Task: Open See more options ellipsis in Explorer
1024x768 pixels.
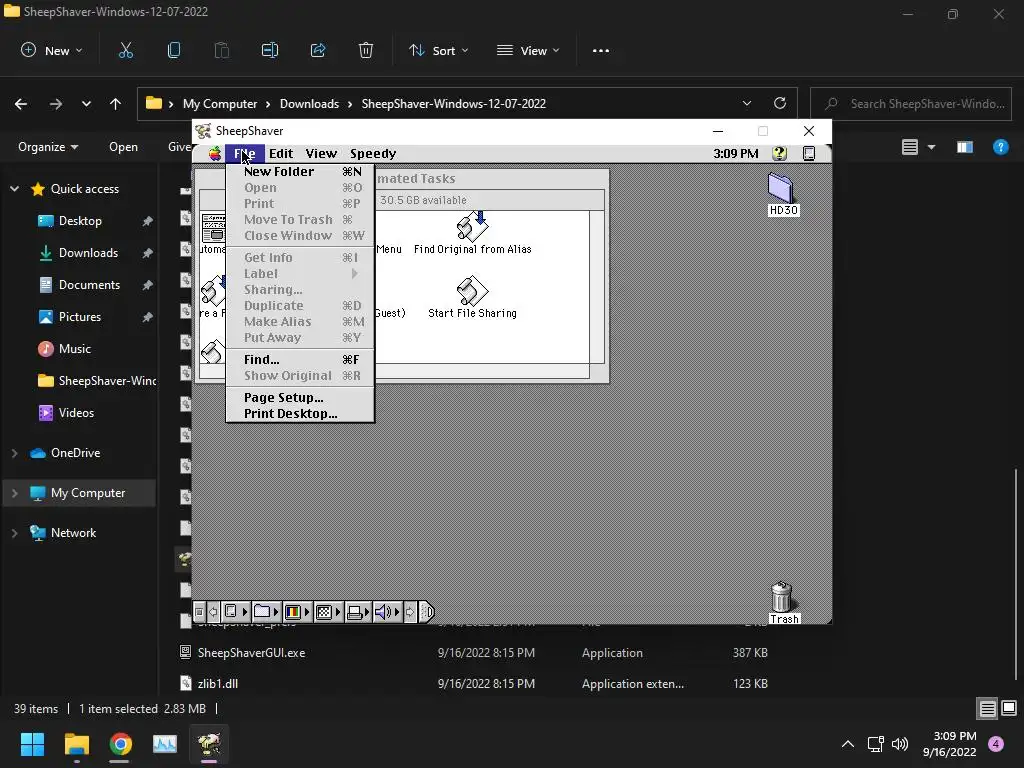Action: coord(601,50)
